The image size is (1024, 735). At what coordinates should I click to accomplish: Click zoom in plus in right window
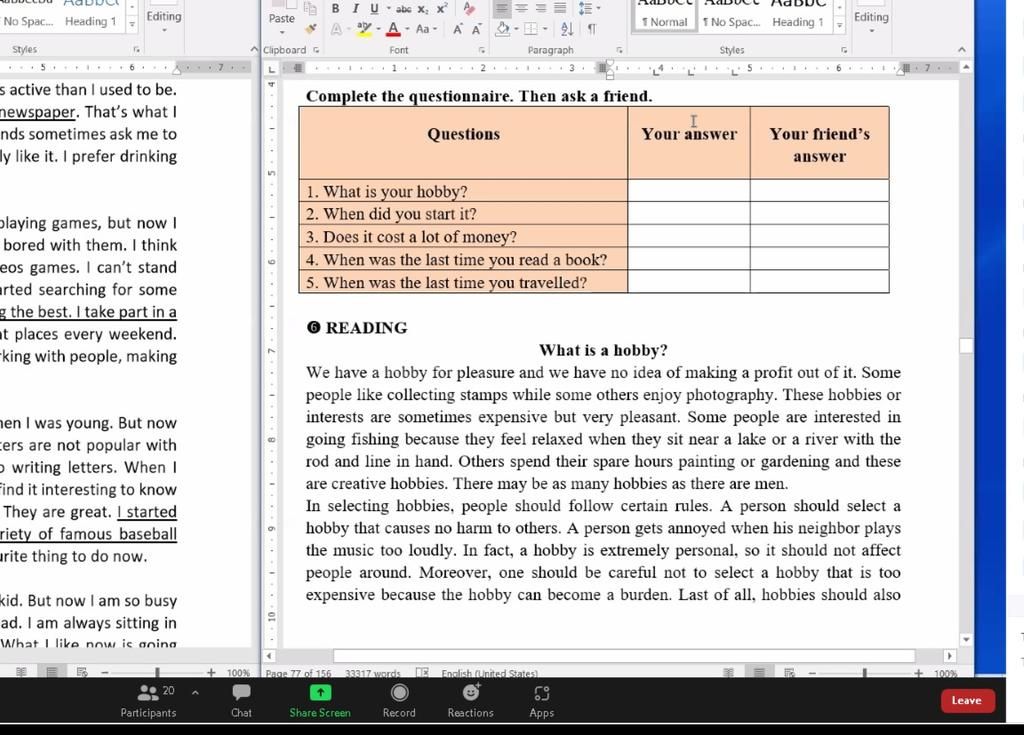click(918, 672)
